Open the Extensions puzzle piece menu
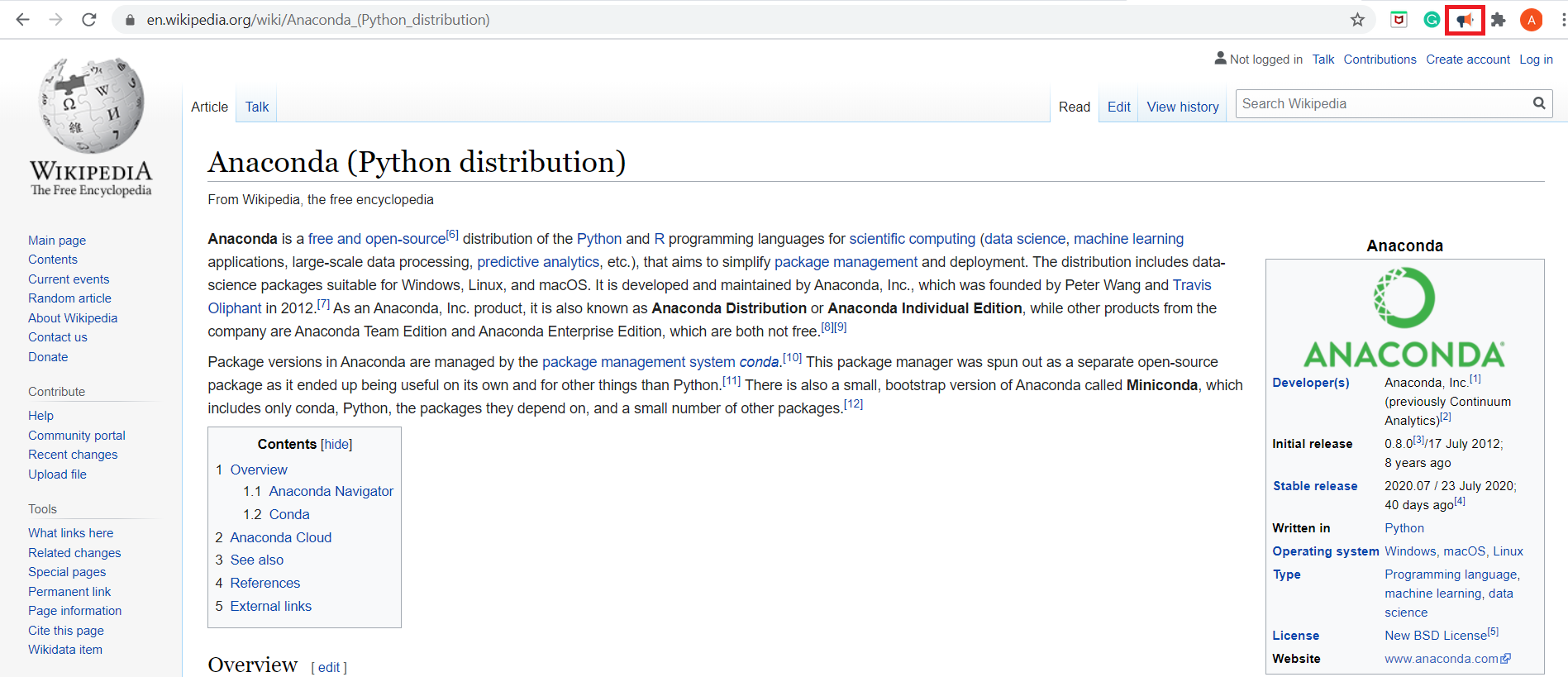1568x677 pixels. [x=1498, y=20]
